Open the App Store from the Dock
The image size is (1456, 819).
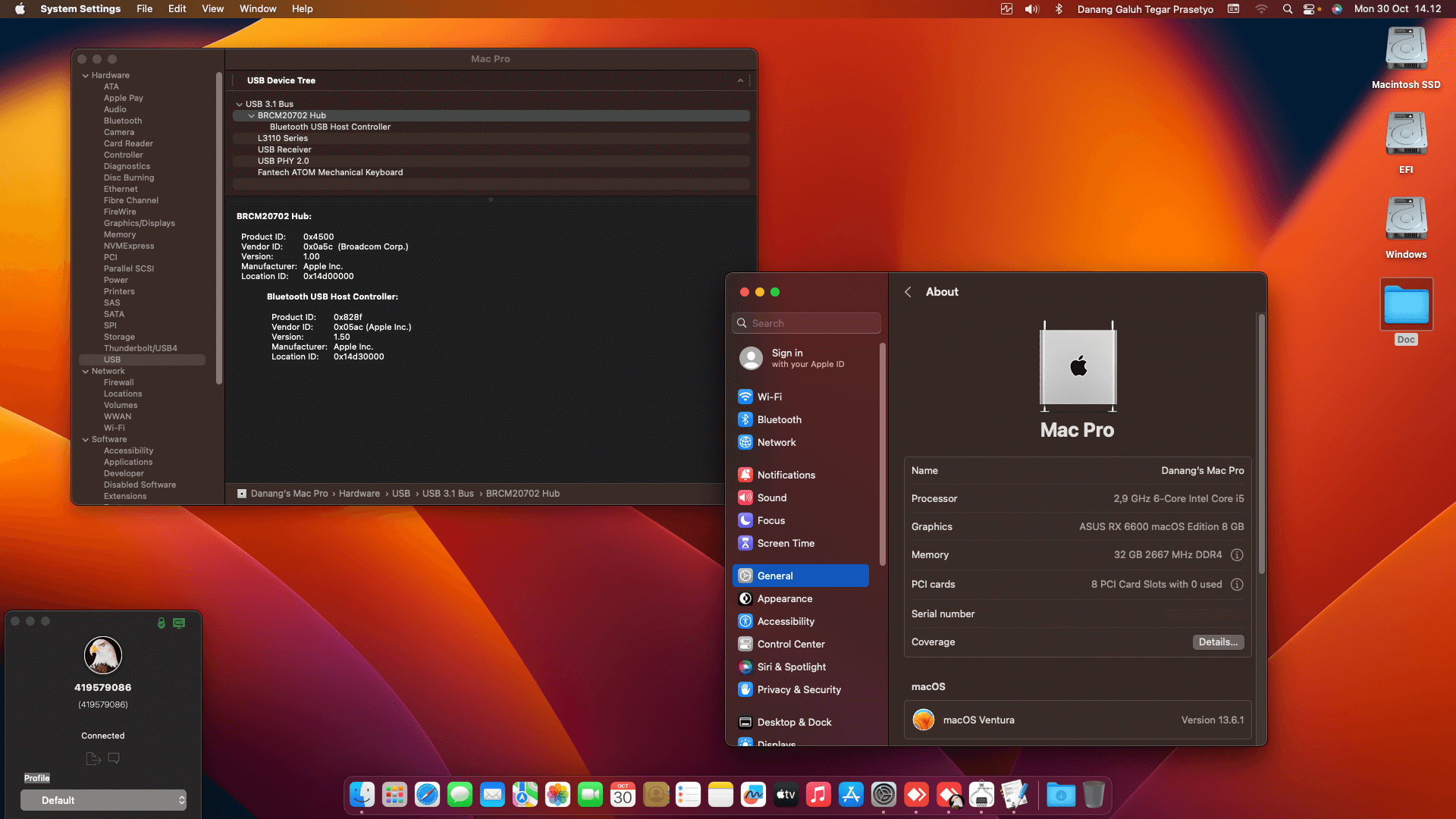(851, 795)
